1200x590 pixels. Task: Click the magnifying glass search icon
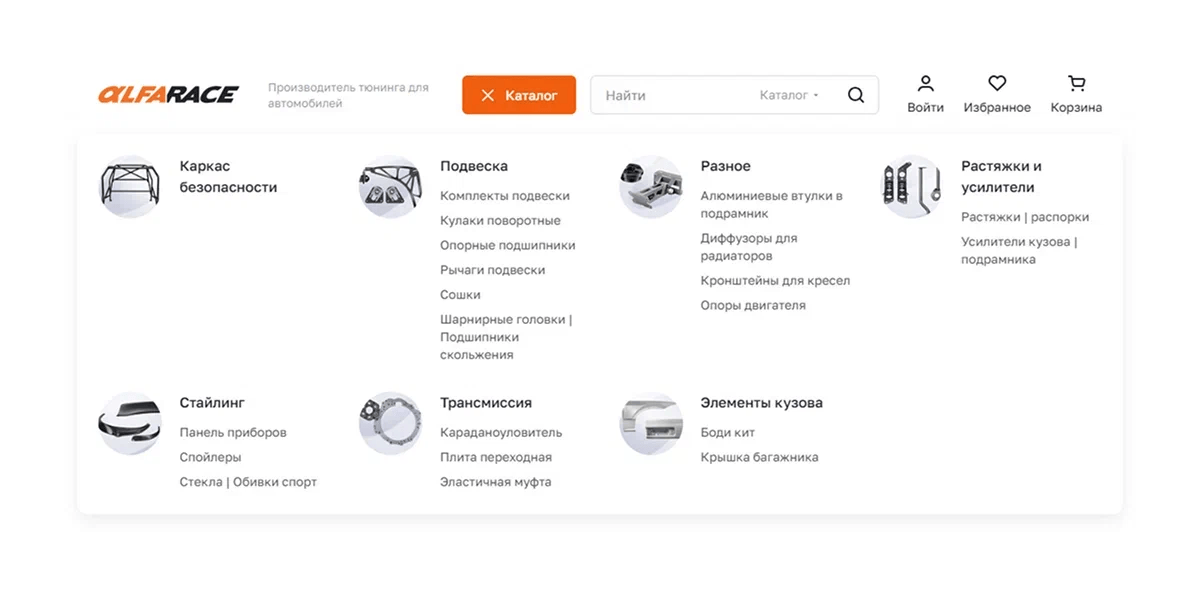click(855, 95)
